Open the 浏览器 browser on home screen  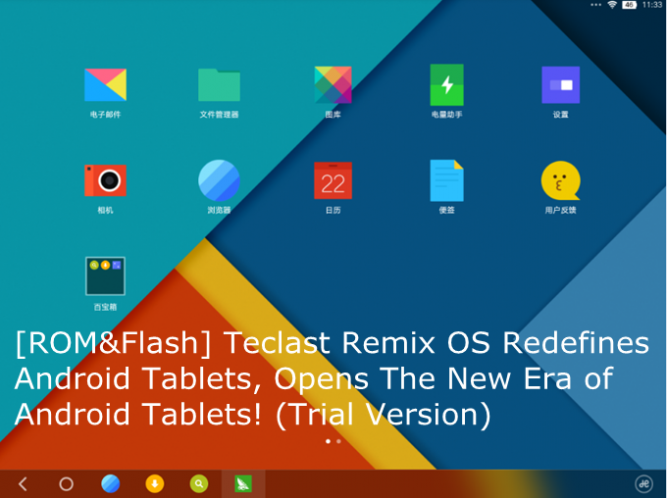[219, 180]
